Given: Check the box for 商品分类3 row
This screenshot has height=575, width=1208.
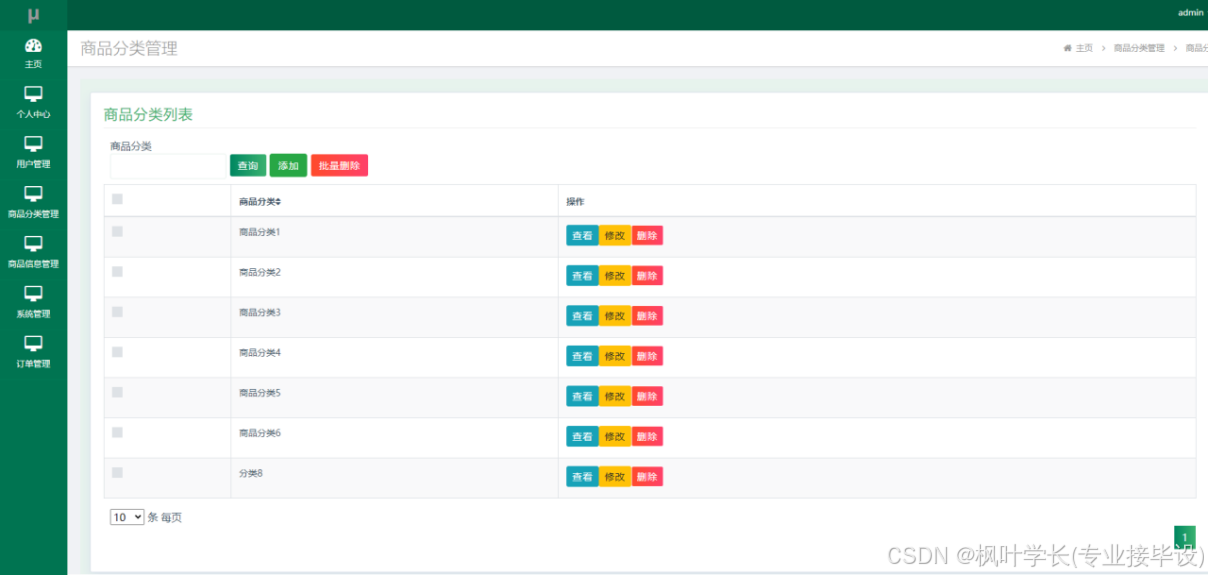Looking at the screenshot, I should pos(117,312).
